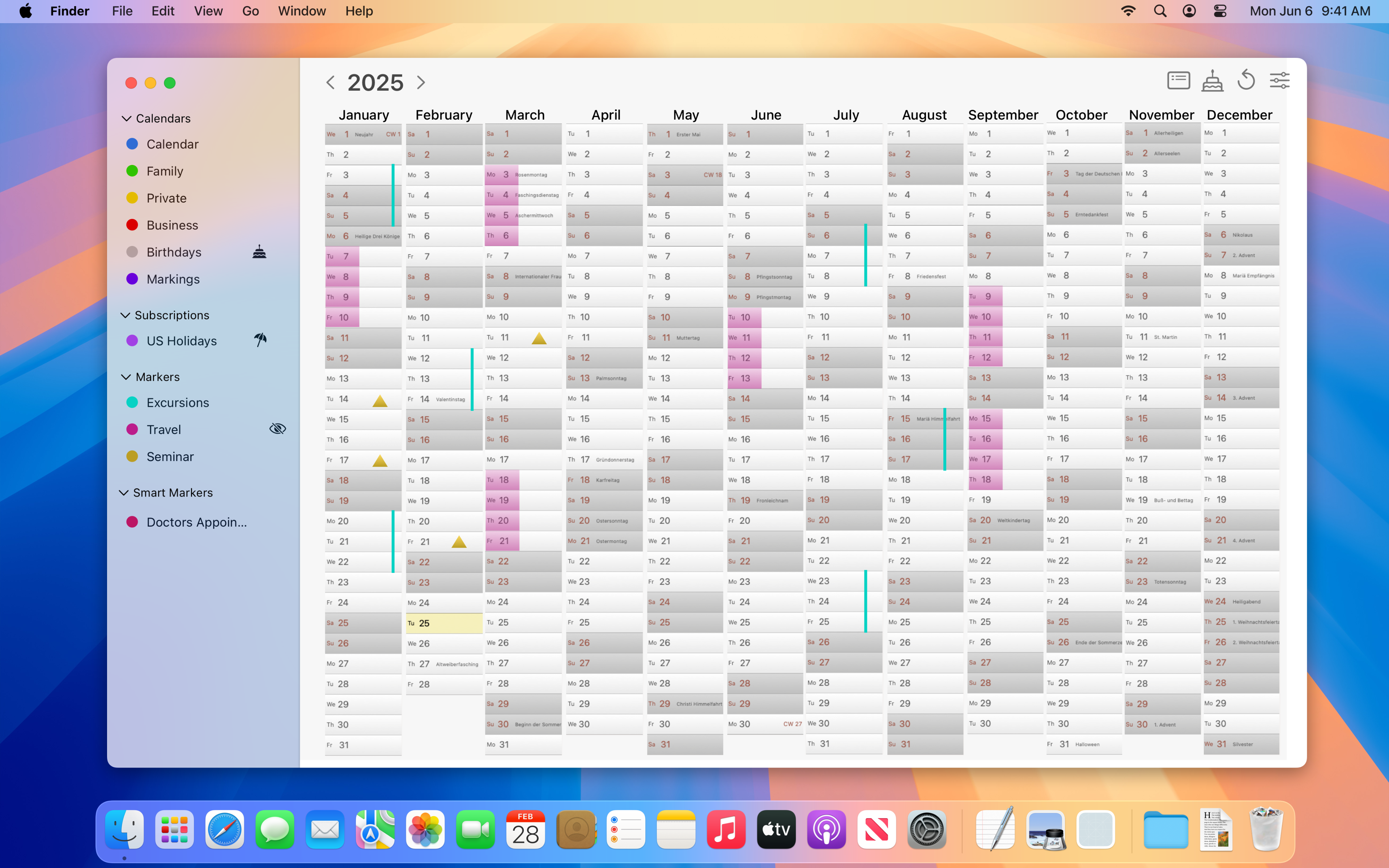Toggle the Business calendar color dot

click(x=133, y=225)
